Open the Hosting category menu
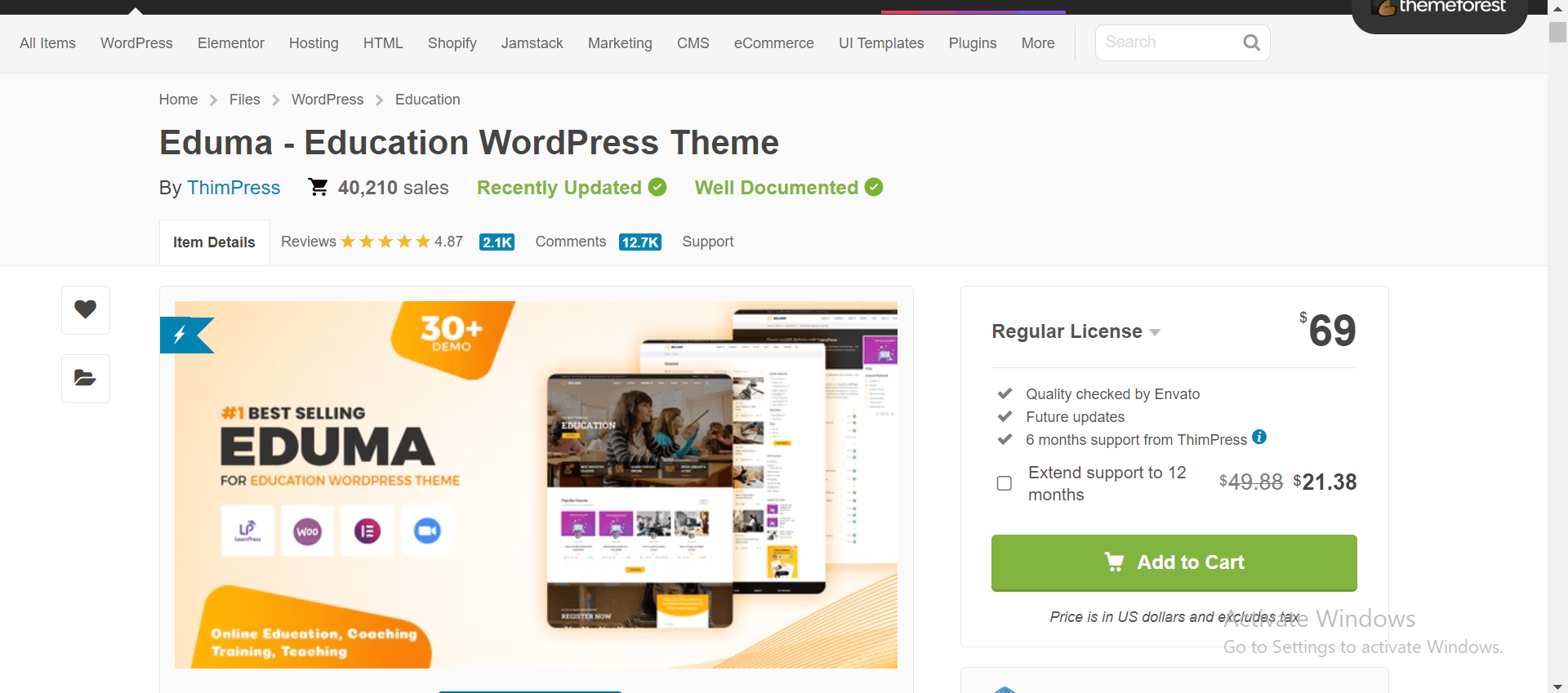 point(314,43)
